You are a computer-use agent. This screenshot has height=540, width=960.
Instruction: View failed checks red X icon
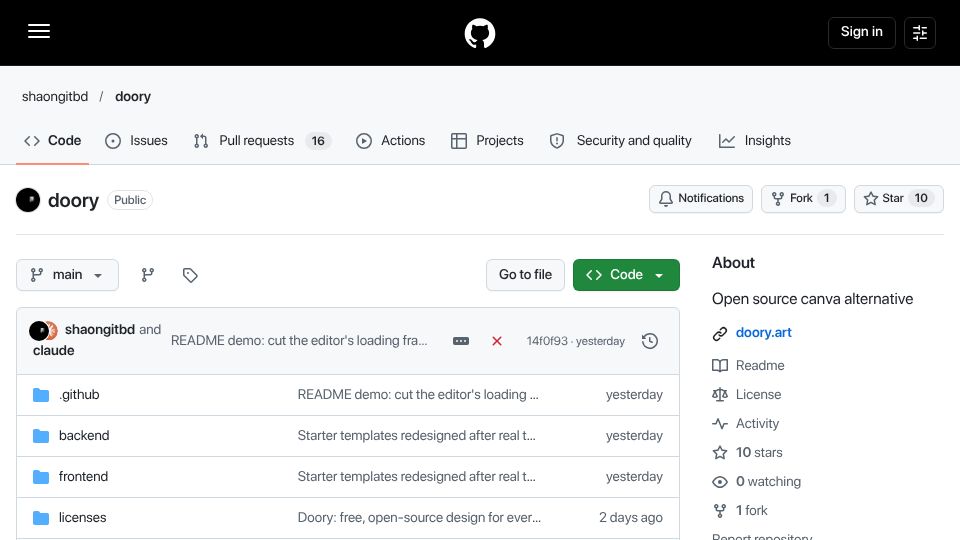pos(497,341)
